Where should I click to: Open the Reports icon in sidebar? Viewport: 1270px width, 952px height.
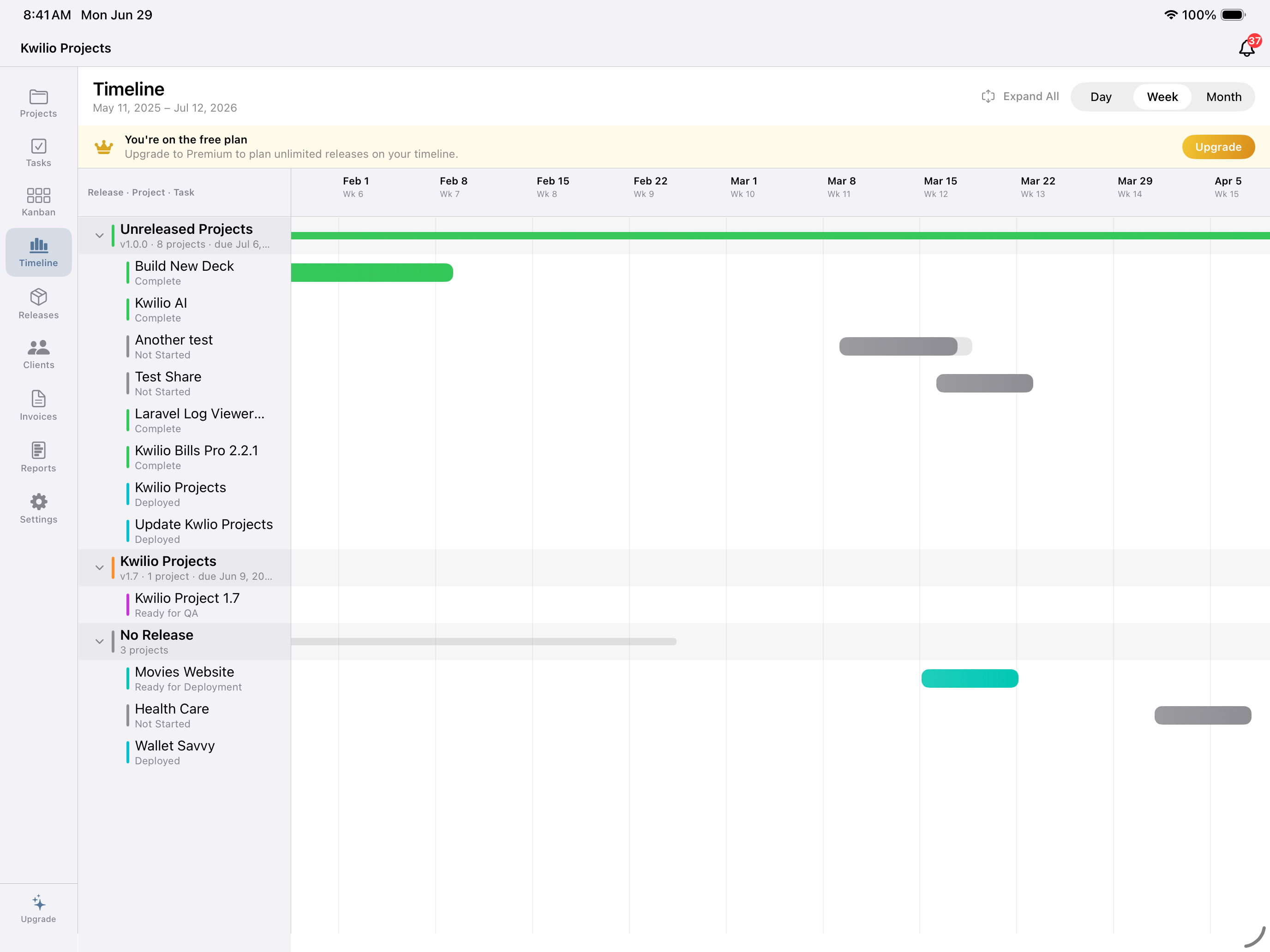pyautogui.click(x=38, y=450)
